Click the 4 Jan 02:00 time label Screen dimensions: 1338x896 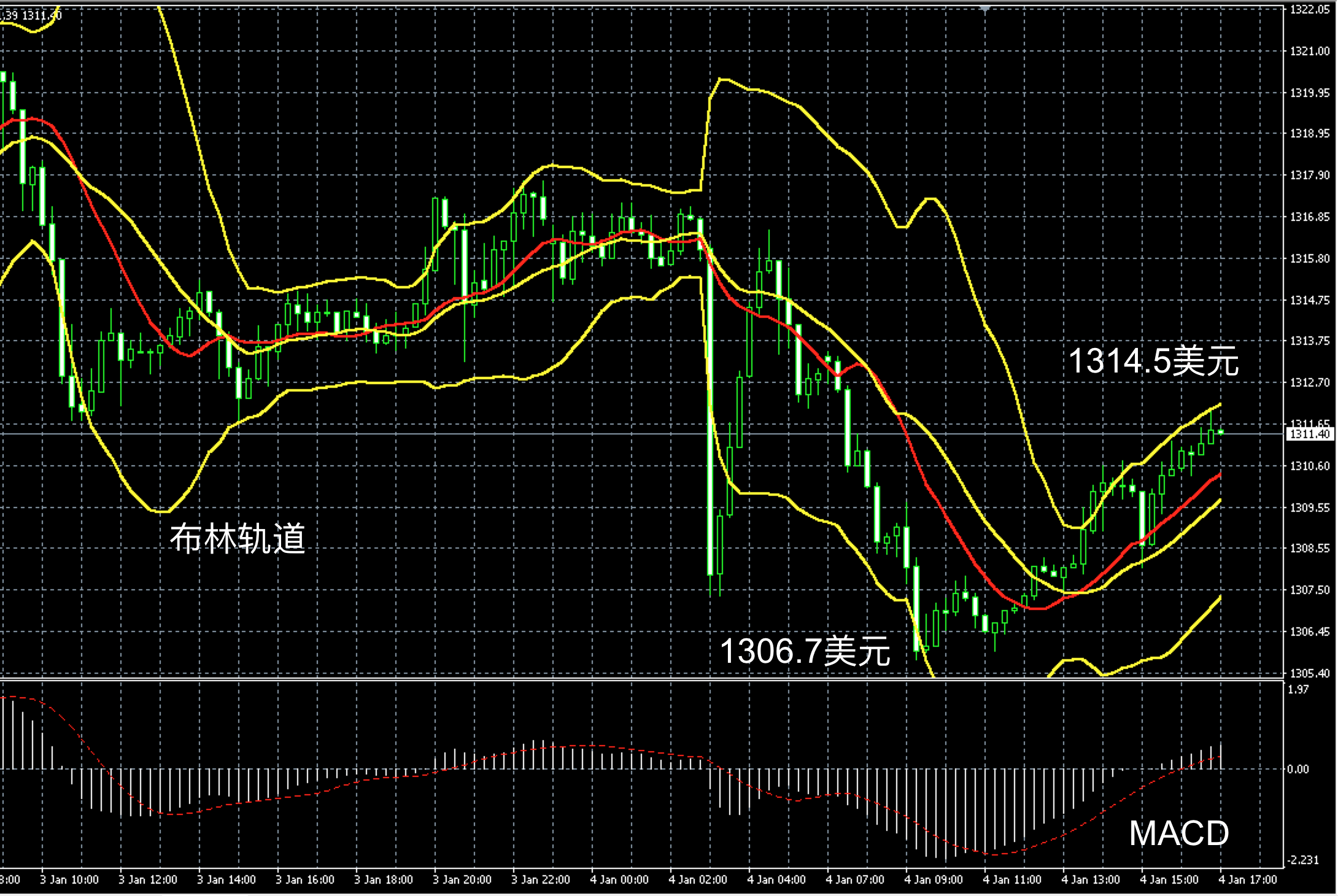pos(697,879)
